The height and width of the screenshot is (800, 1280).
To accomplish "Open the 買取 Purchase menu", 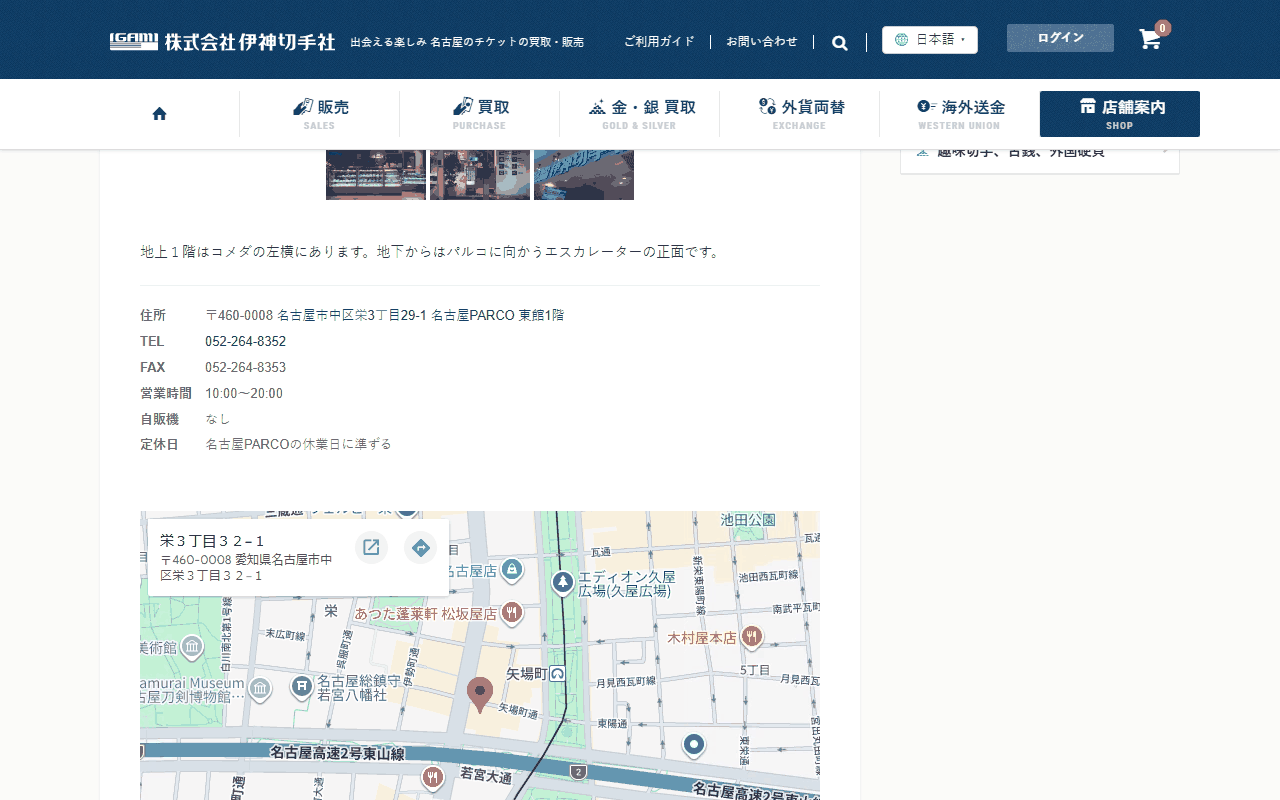I will [x=480, y=114].
